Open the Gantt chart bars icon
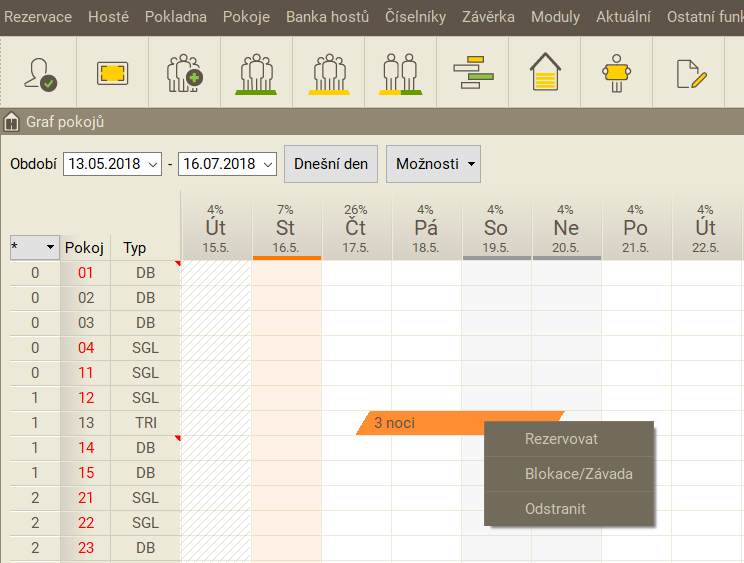This screenshot has height=563, width=744. [x=472, y=73]
